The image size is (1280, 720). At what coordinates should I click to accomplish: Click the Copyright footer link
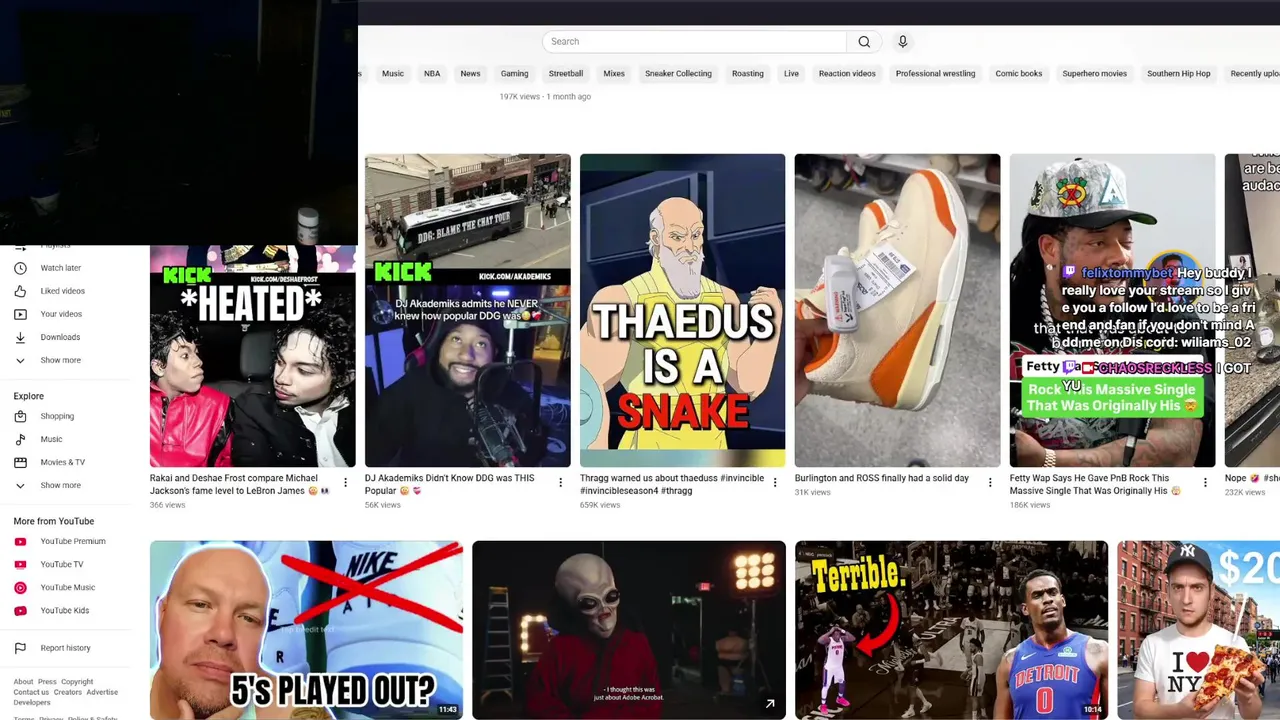(x=77, y=682)
